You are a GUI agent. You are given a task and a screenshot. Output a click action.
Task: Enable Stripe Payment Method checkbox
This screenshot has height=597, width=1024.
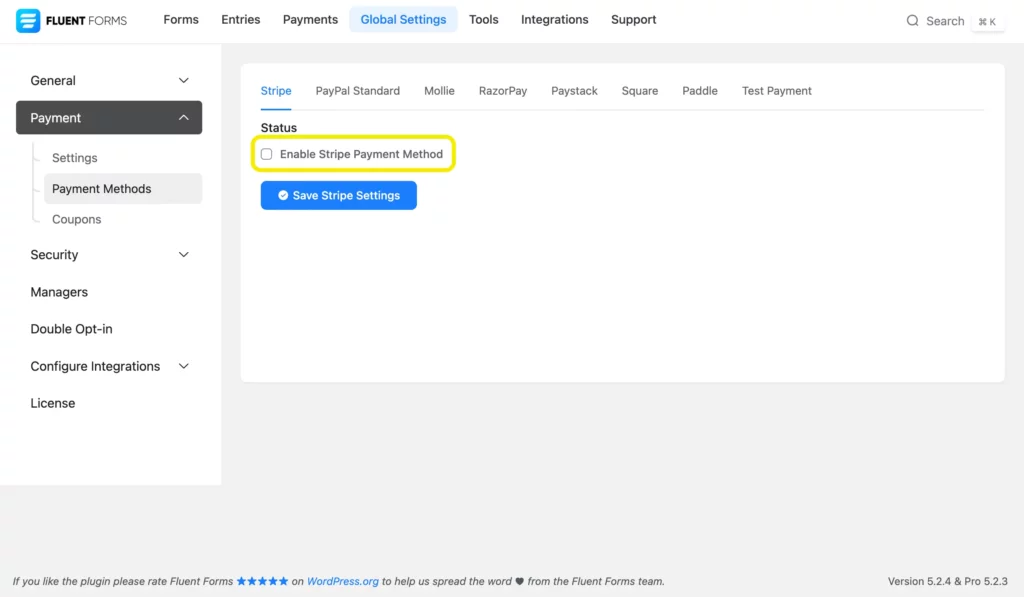266,154
